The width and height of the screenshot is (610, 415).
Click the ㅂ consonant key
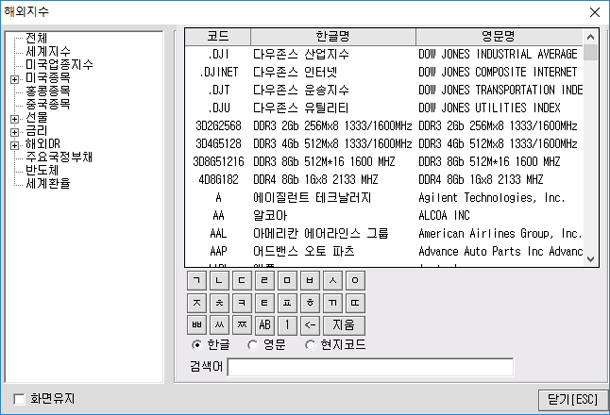[310, 281]
